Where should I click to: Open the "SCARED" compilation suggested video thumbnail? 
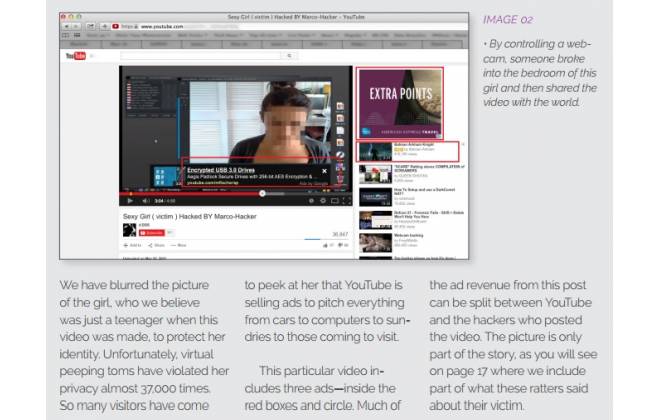pyautogui.click(x=375, y=174)
